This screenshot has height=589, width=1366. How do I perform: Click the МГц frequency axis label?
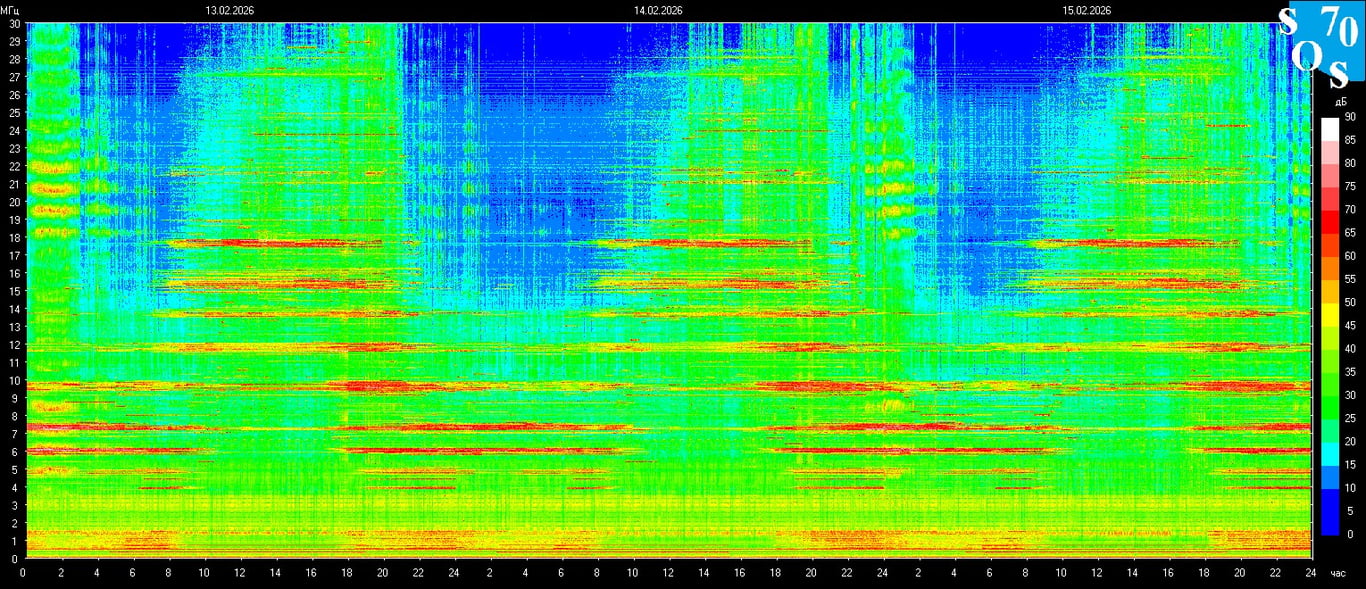coord(12,10)
